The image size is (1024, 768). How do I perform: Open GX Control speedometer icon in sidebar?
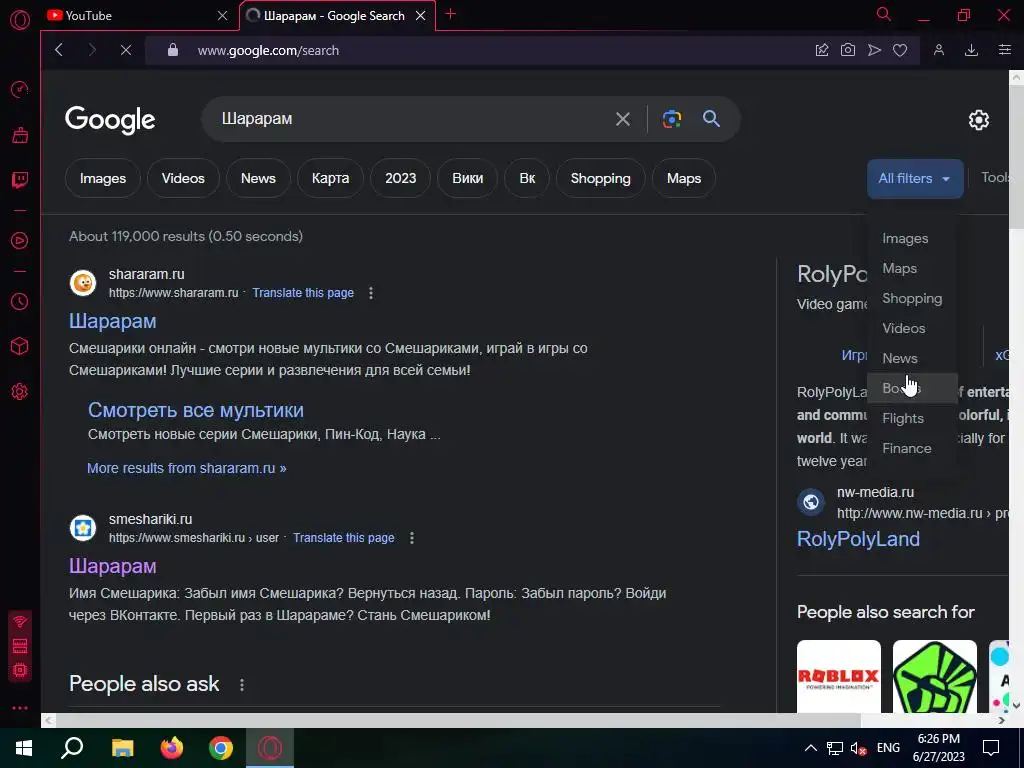pyautogui.click(x=20, y=89)
